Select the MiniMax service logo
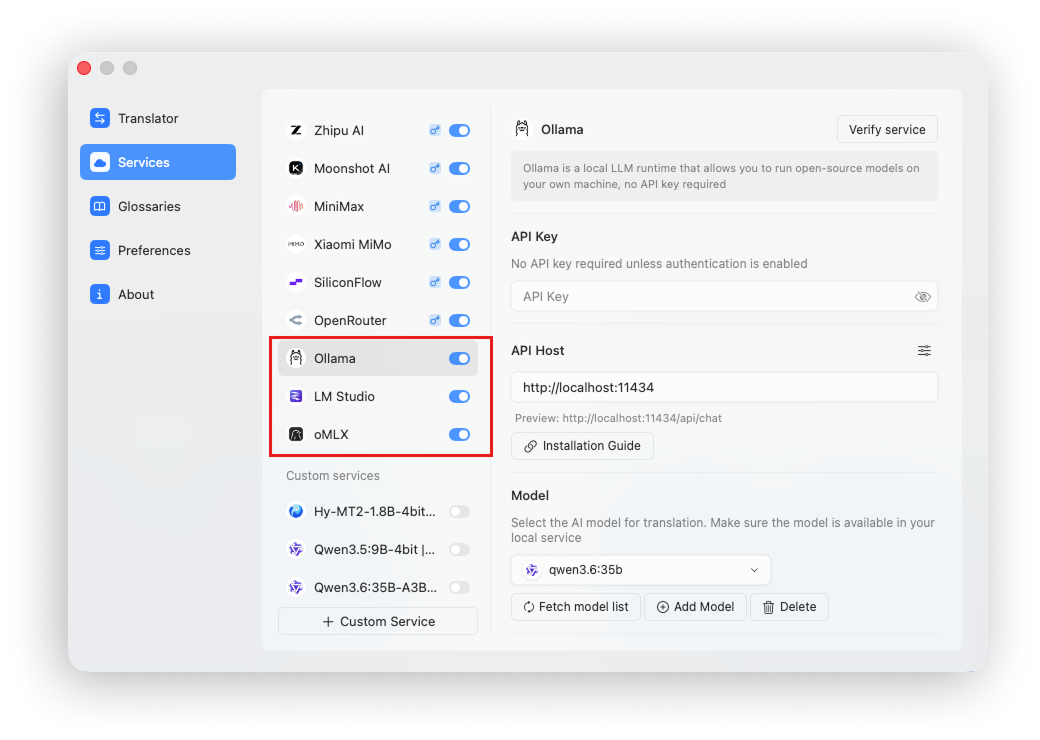The width and height of the screenshot is (1040, 740). 296,206
